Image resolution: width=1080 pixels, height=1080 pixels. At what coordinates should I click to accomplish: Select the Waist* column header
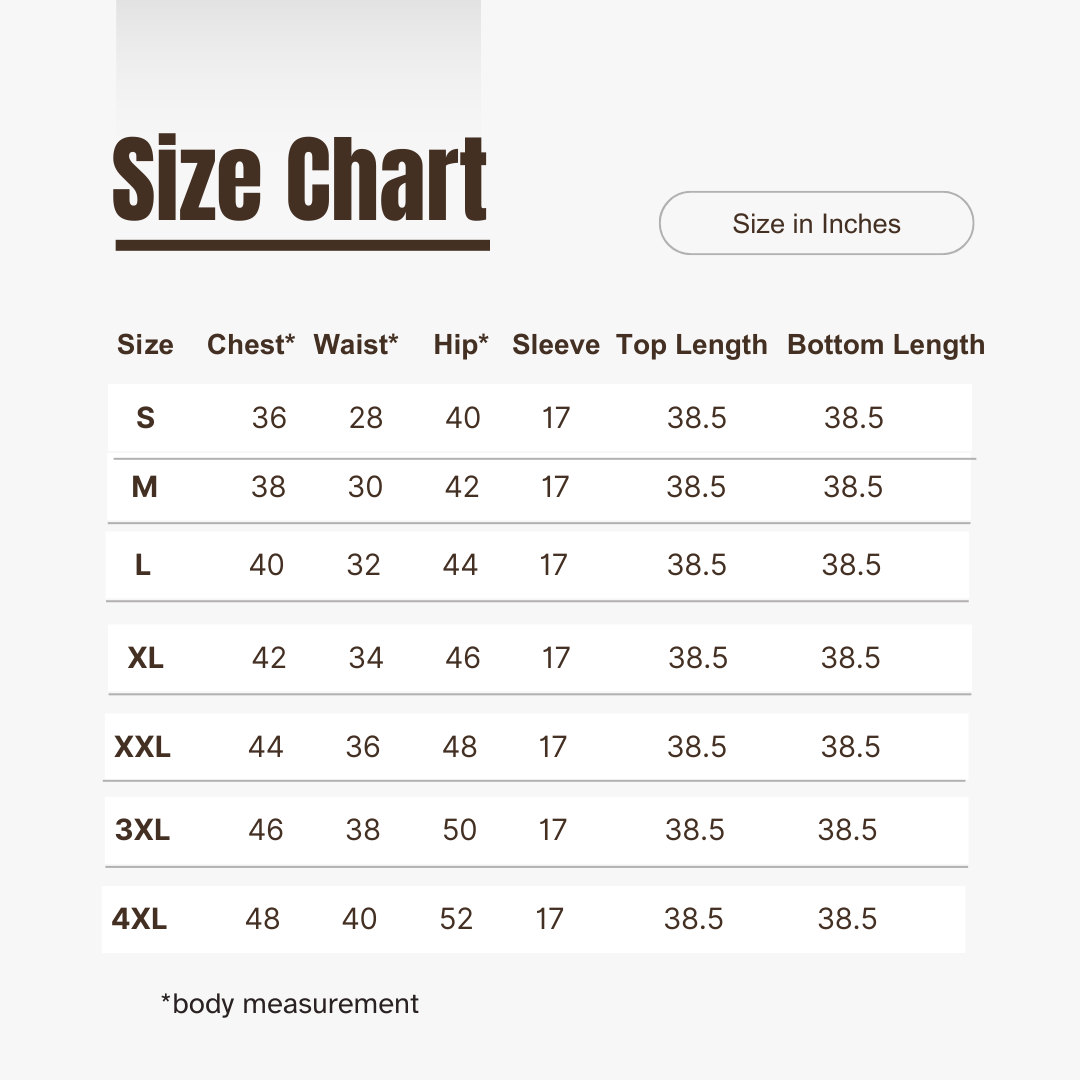pyautogui.click(x=356, y=345)
